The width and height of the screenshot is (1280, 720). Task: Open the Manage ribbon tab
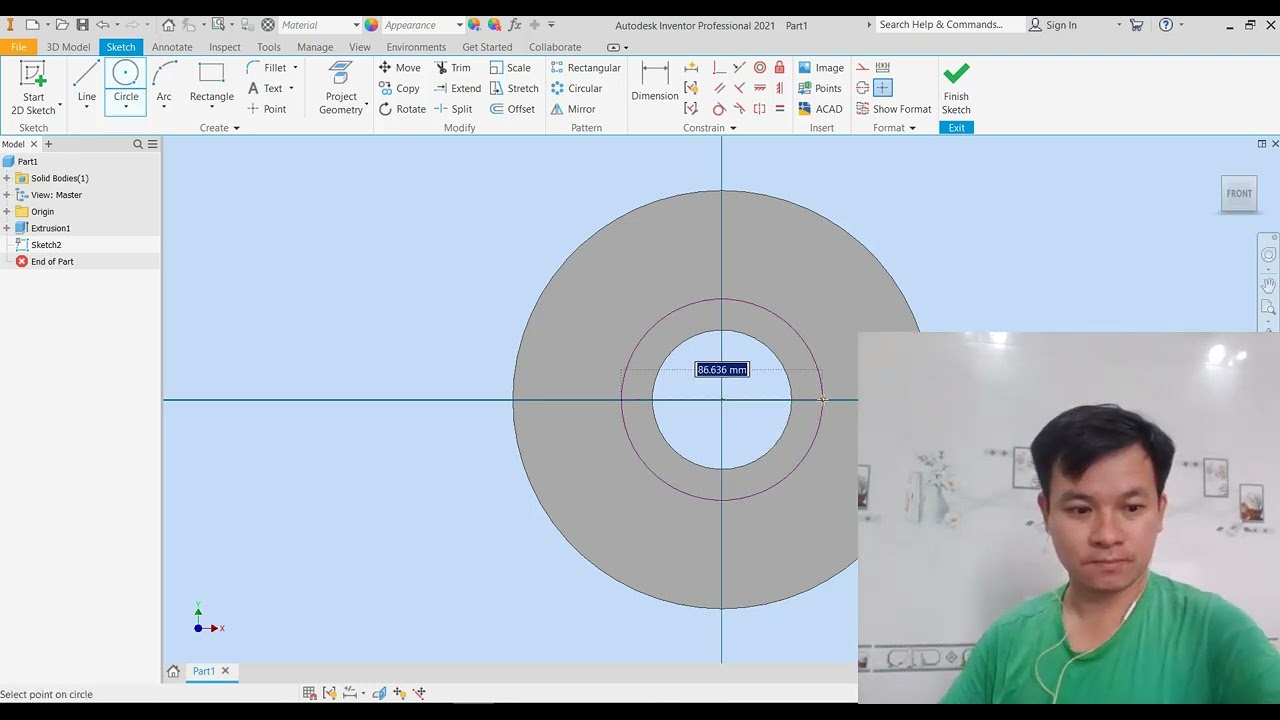pos(315,47)
